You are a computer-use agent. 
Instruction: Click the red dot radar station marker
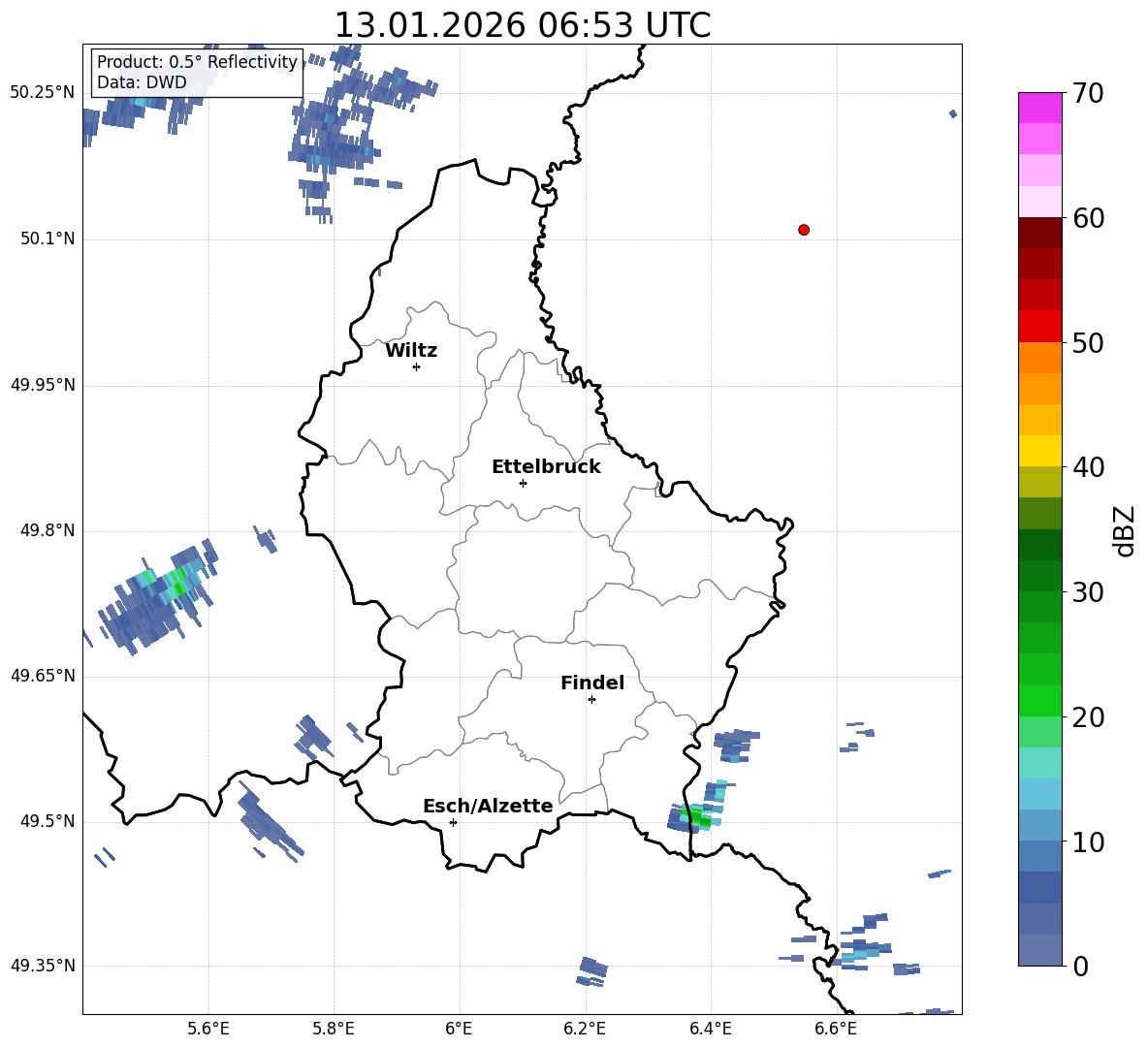coord(803,230)
